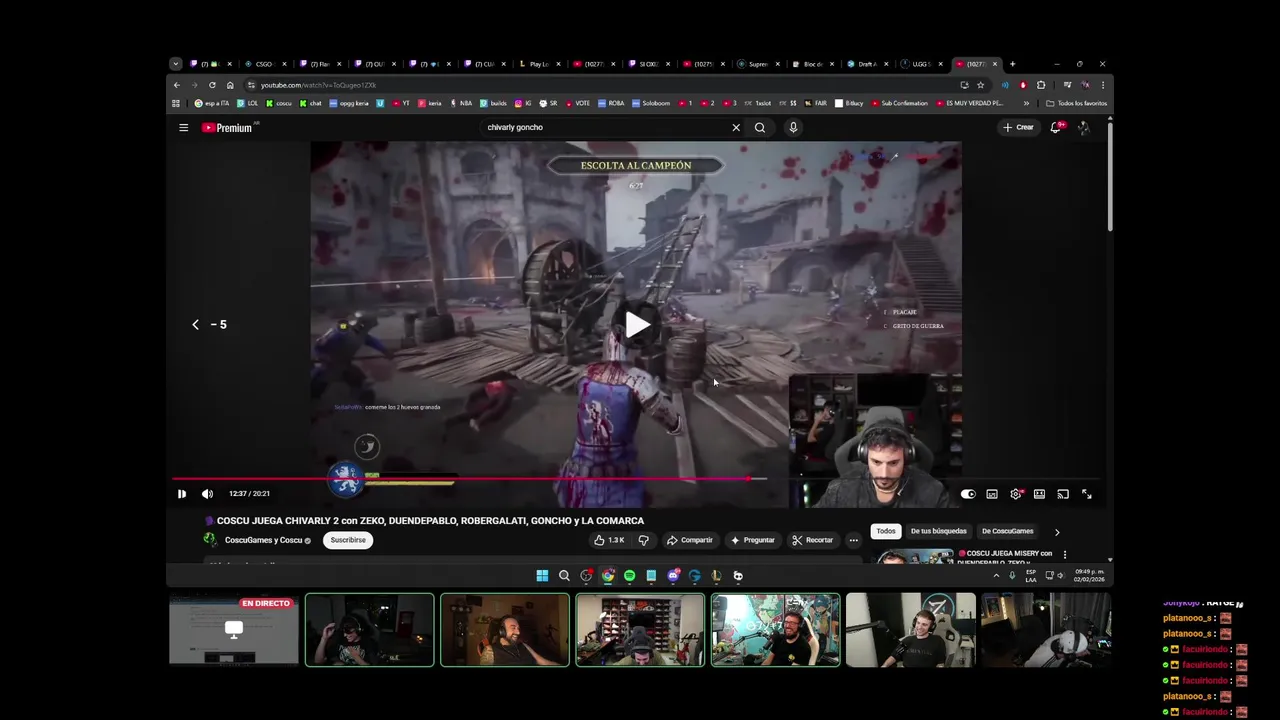Viewport: 1280px width, 720px height.
Task: Open taskbar clock 09:49 p. m.
Action: (x=1089, y=575)
